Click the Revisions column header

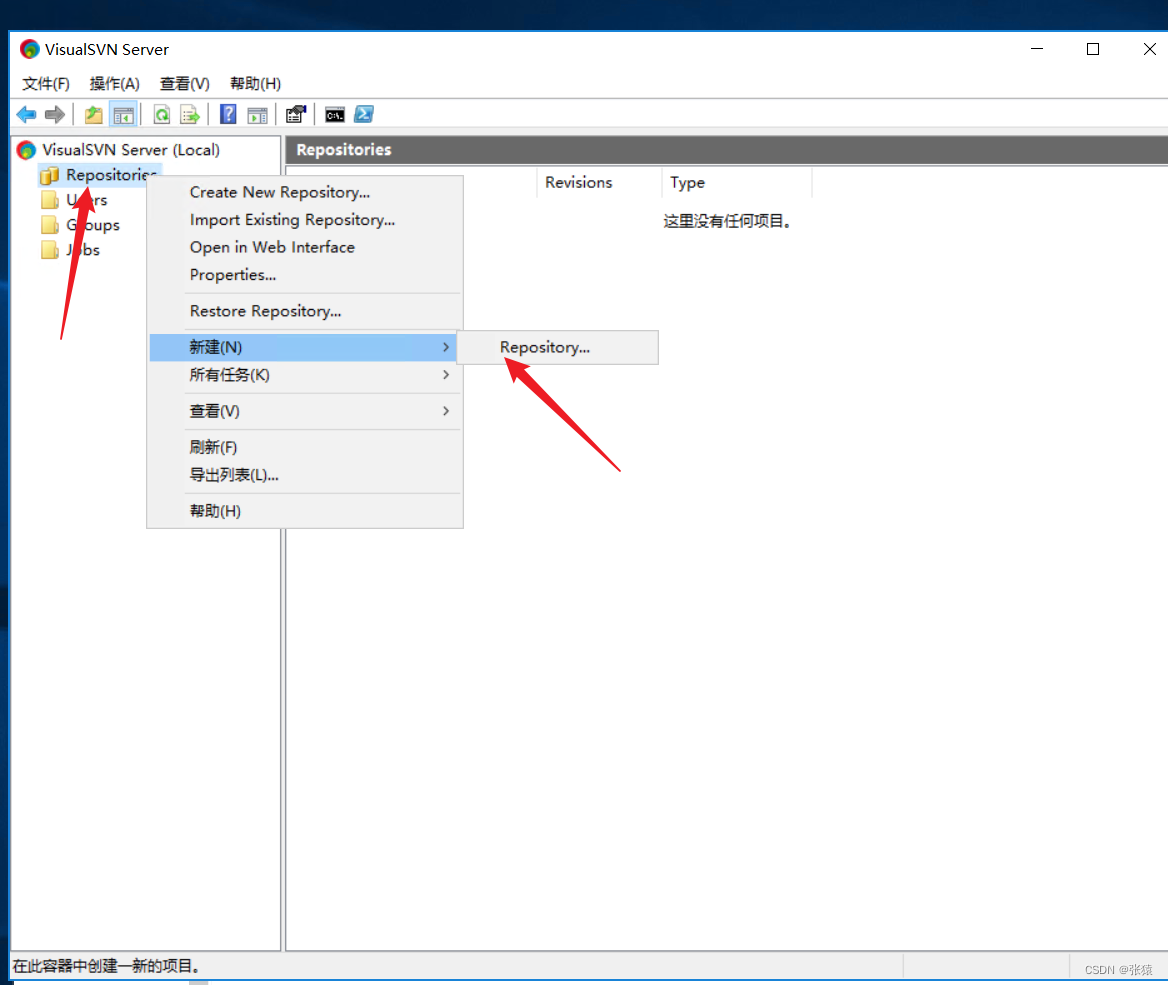[x=579, y=183]
